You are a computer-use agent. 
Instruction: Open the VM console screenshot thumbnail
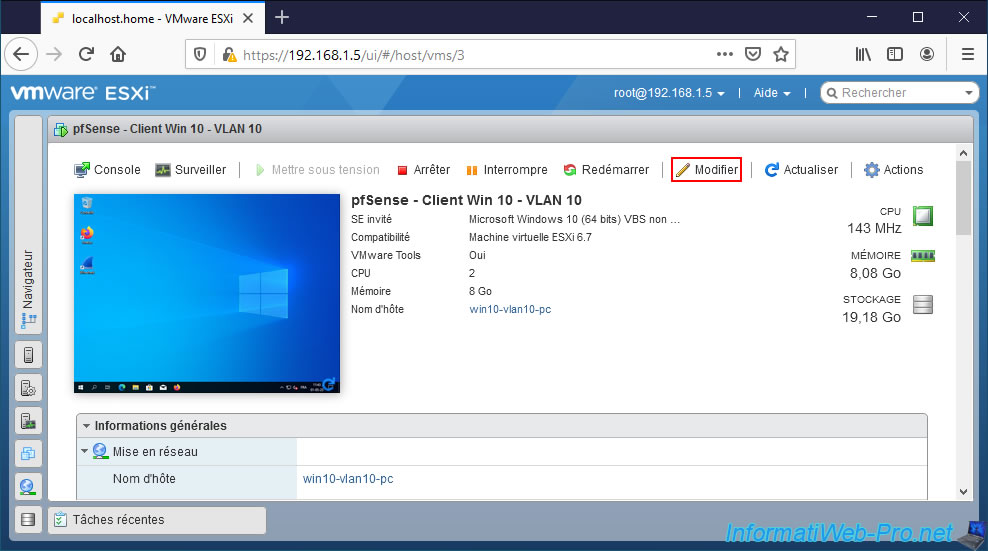coord(207,293)
